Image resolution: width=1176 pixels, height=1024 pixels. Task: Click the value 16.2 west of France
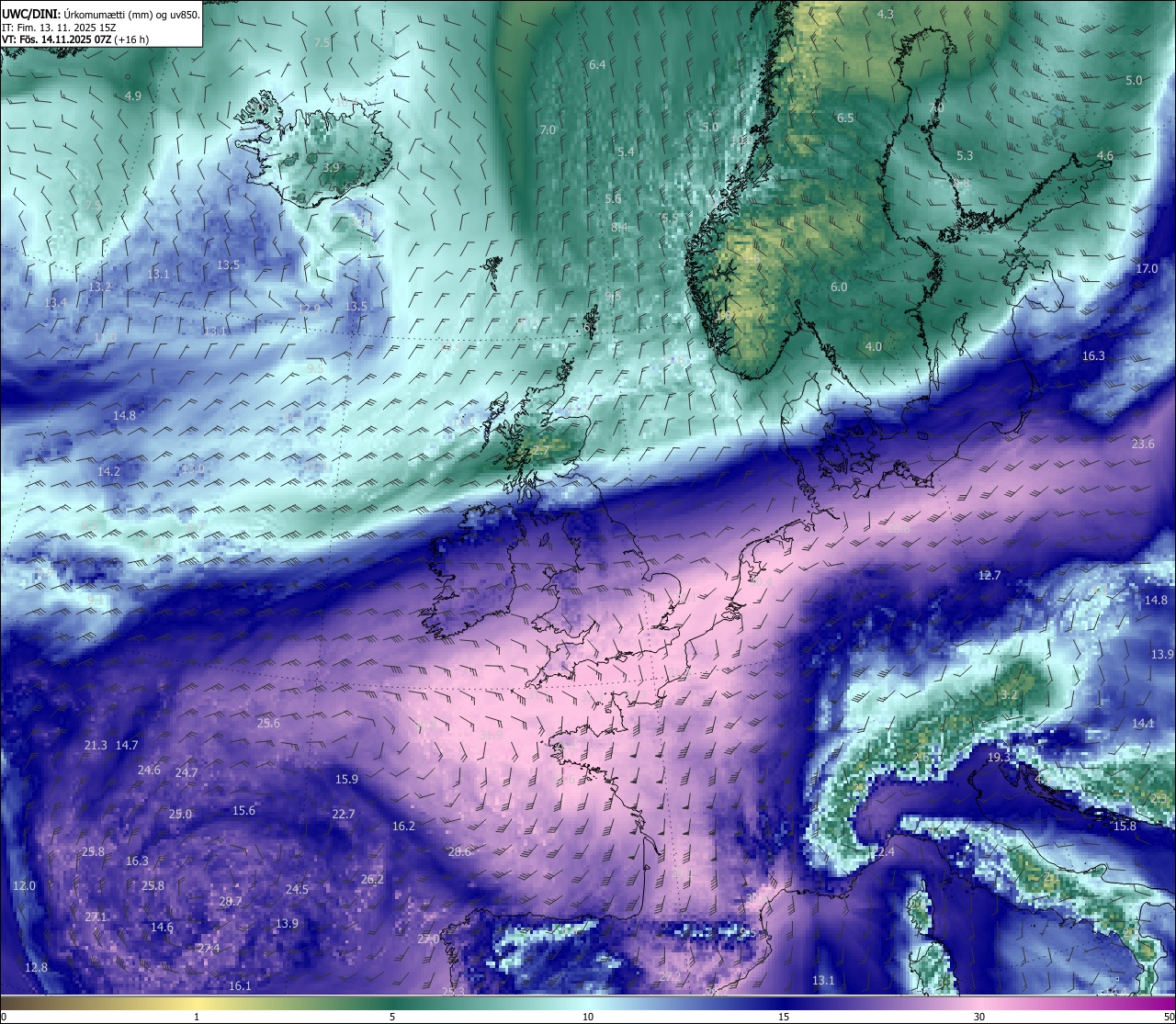point(403,826)
